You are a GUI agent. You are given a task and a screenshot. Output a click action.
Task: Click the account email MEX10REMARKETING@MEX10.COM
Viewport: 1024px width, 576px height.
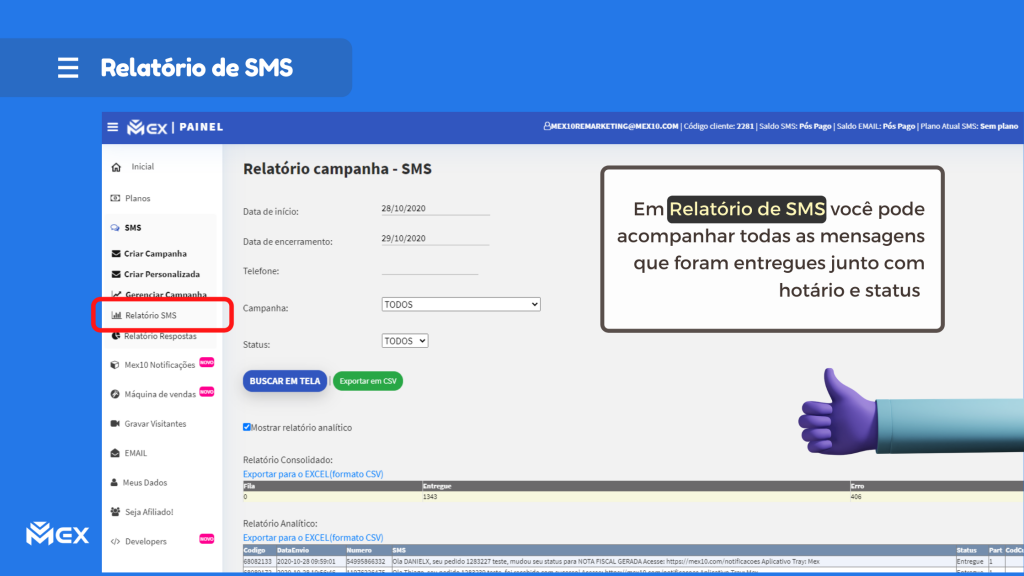point(615,126)
